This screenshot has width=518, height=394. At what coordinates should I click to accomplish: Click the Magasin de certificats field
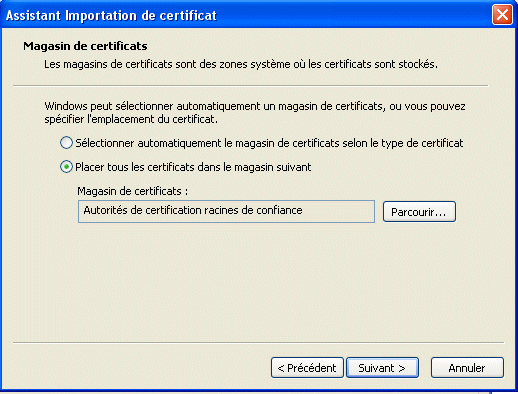click(x=226, y=211)
